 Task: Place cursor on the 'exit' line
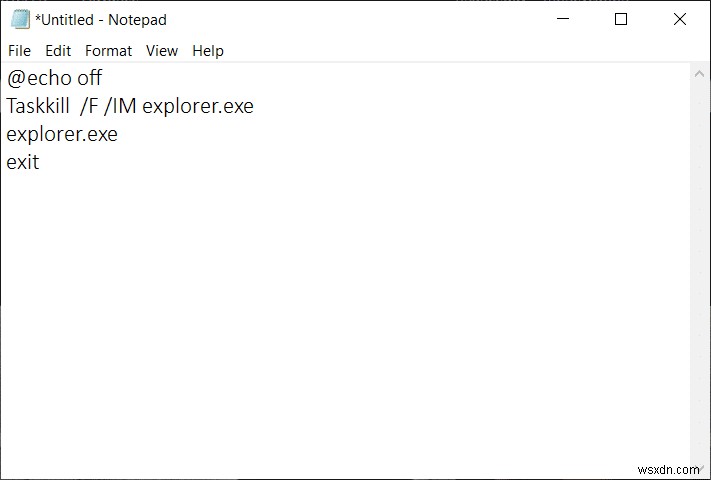coord(23,162)
